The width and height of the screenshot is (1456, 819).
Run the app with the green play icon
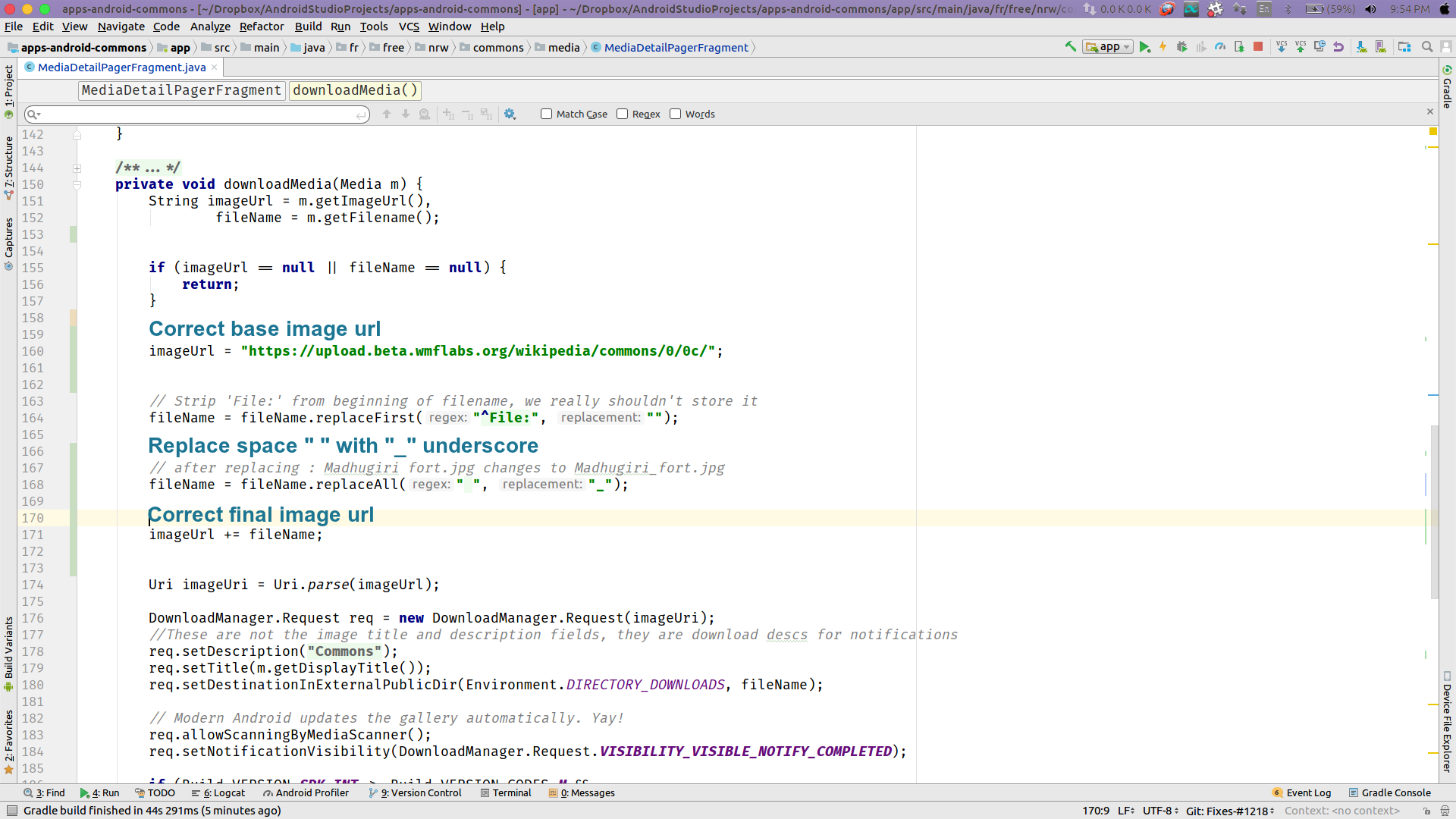[x=1144, y=47]
